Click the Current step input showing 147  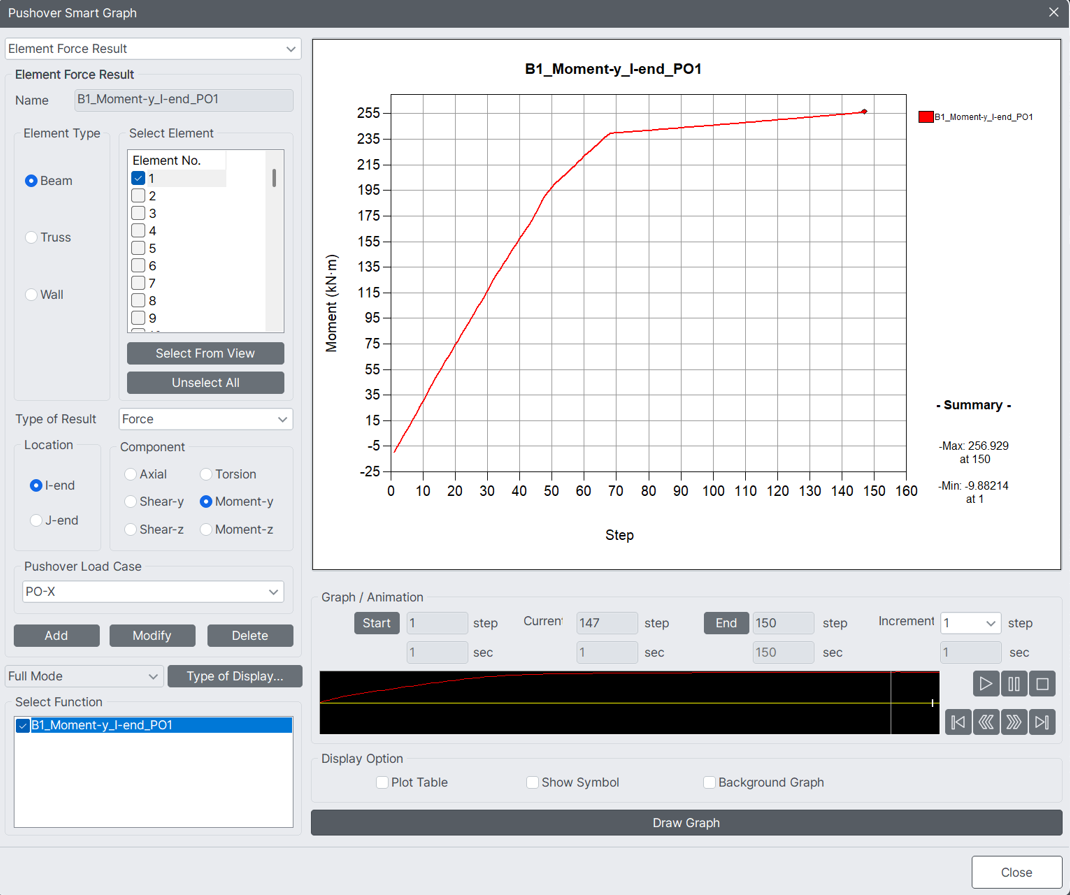(x=606, y=622)
